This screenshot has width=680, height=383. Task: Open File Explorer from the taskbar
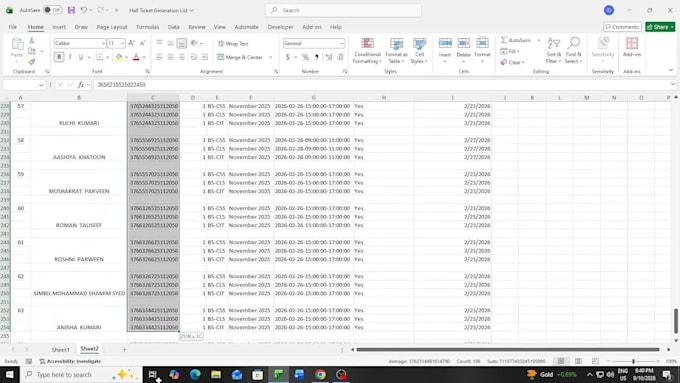tap(216, 374)
